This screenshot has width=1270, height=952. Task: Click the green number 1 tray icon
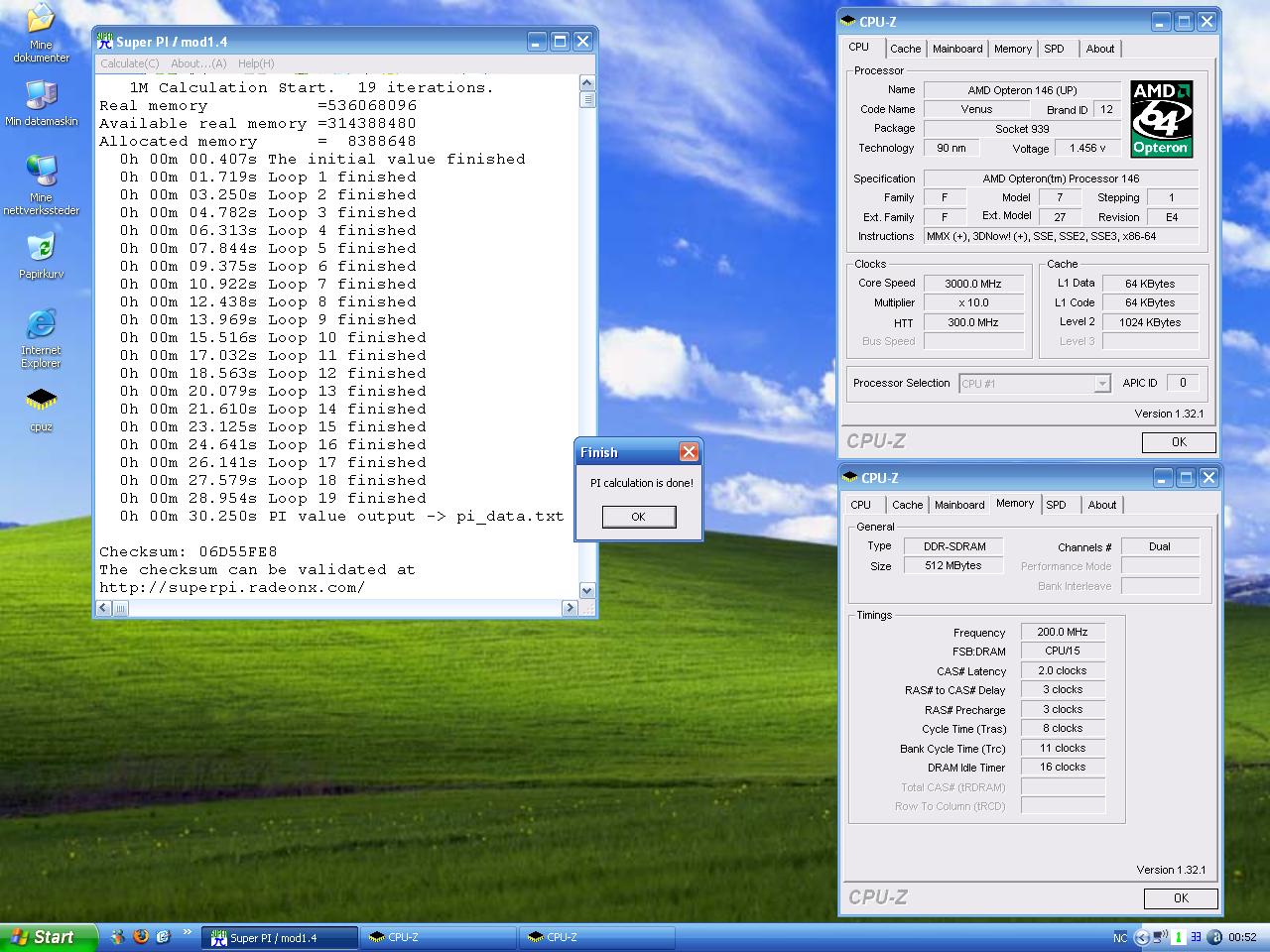tap(1179, 937)
